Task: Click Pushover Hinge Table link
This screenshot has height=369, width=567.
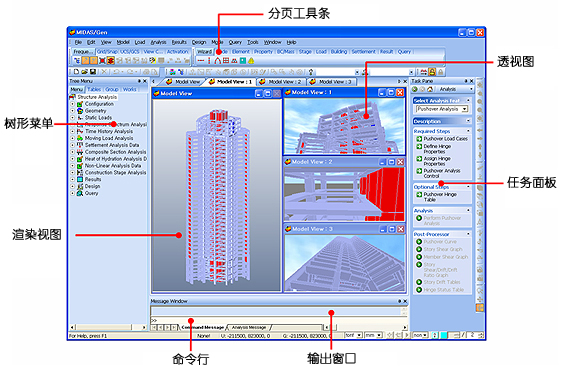Action: pos(440,197)
